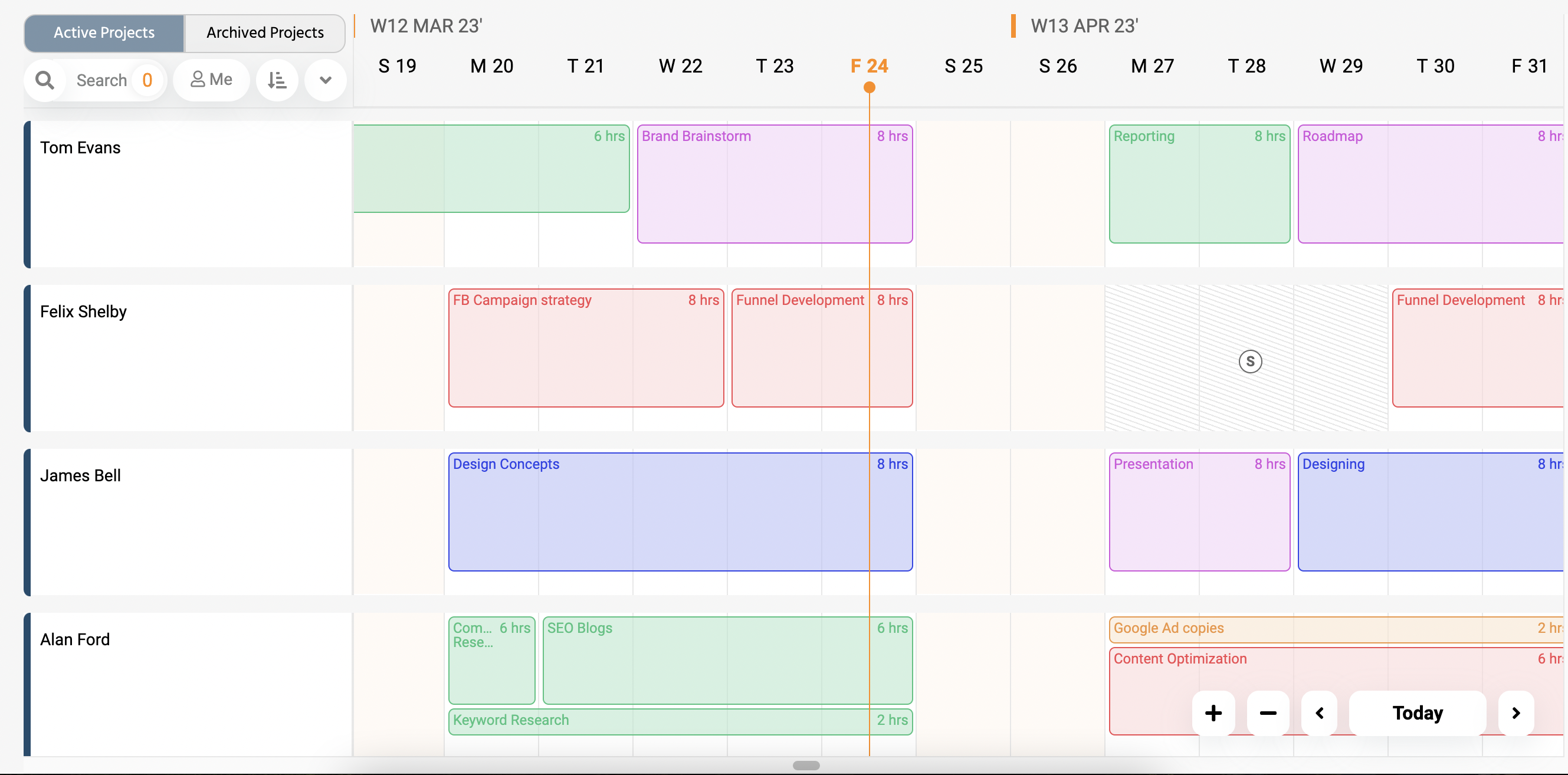Select the Archived Projects tab
Screen dimensions: 1568x775
click(x=265, y=31)
